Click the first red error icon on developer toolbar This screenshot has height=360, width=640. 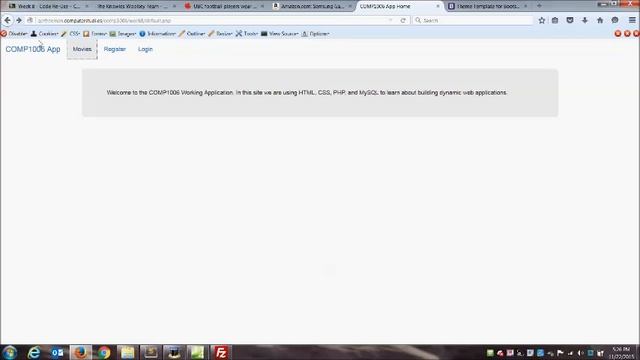[618, 33]
